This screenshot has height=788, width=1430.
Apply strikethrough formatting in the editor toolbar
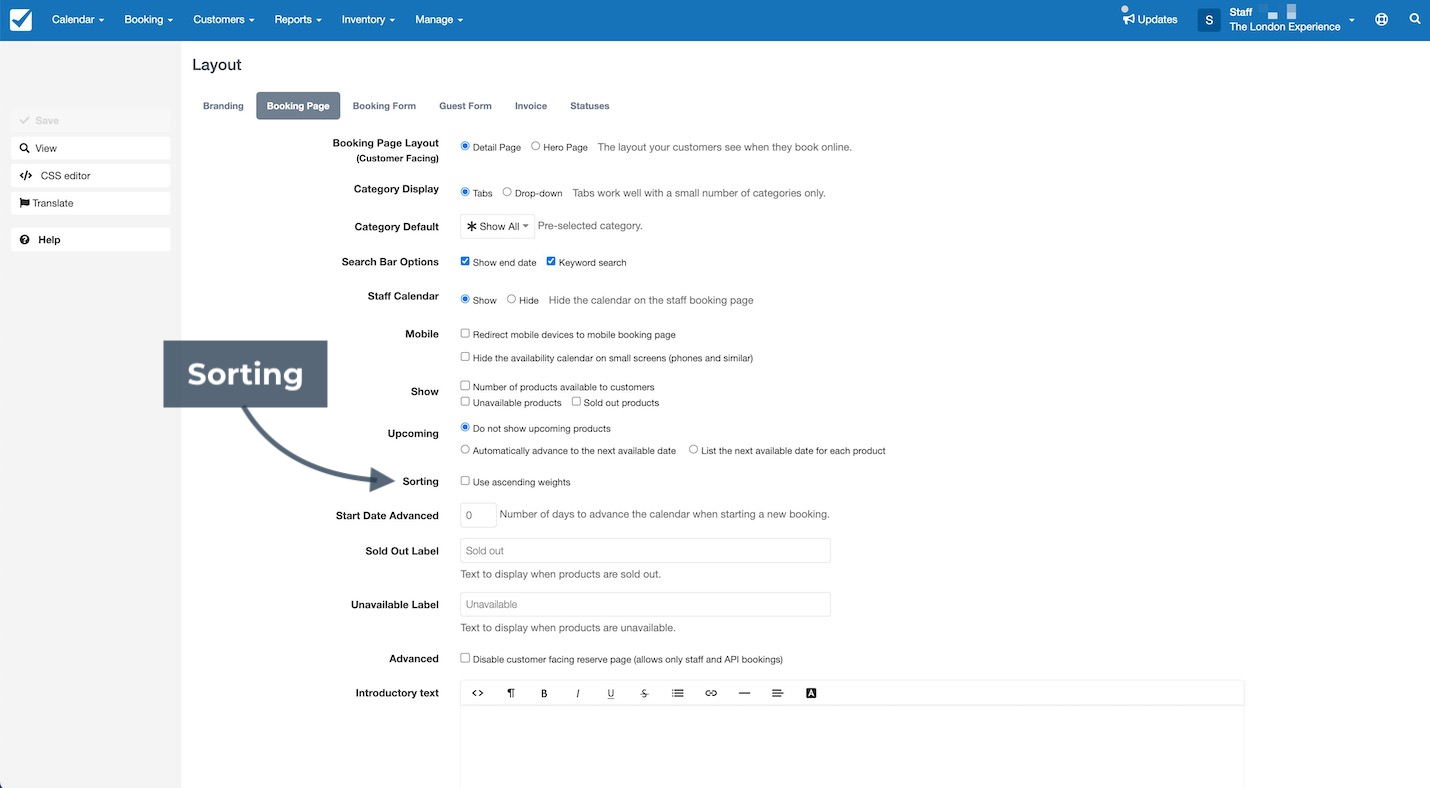644,693
